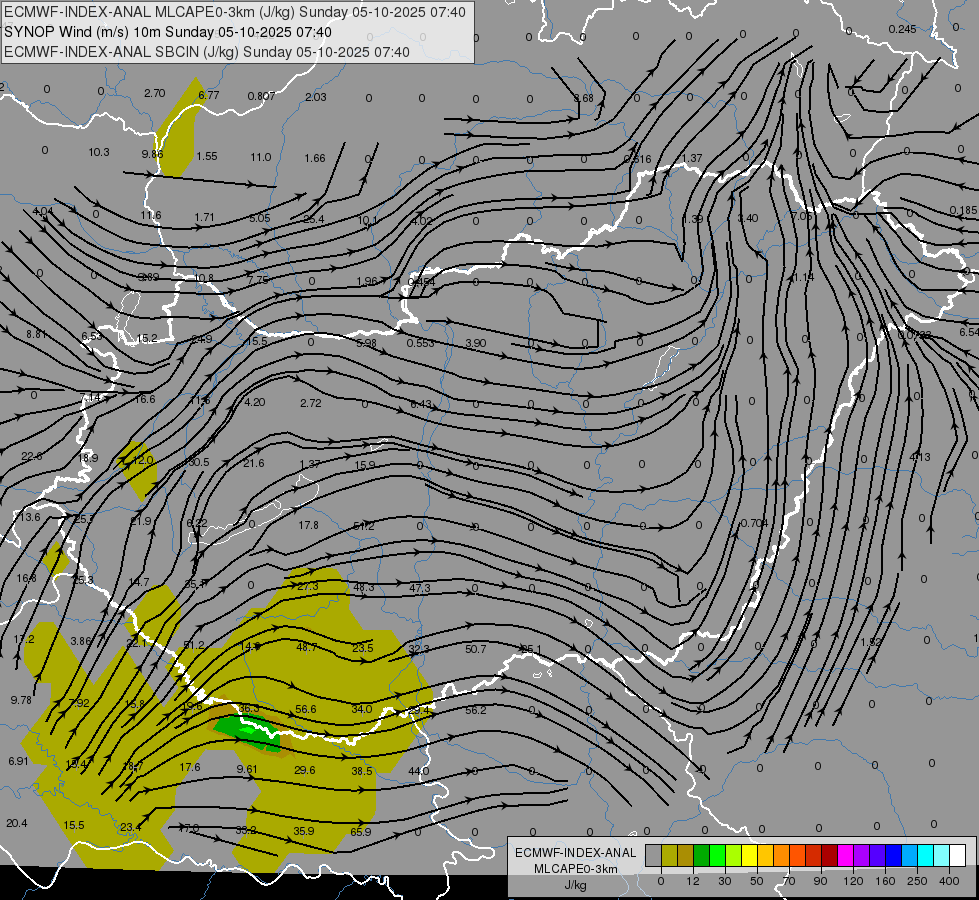Choose the dark red legend swatch
This screenshot has width=979, height=900.
click(829, 855)
